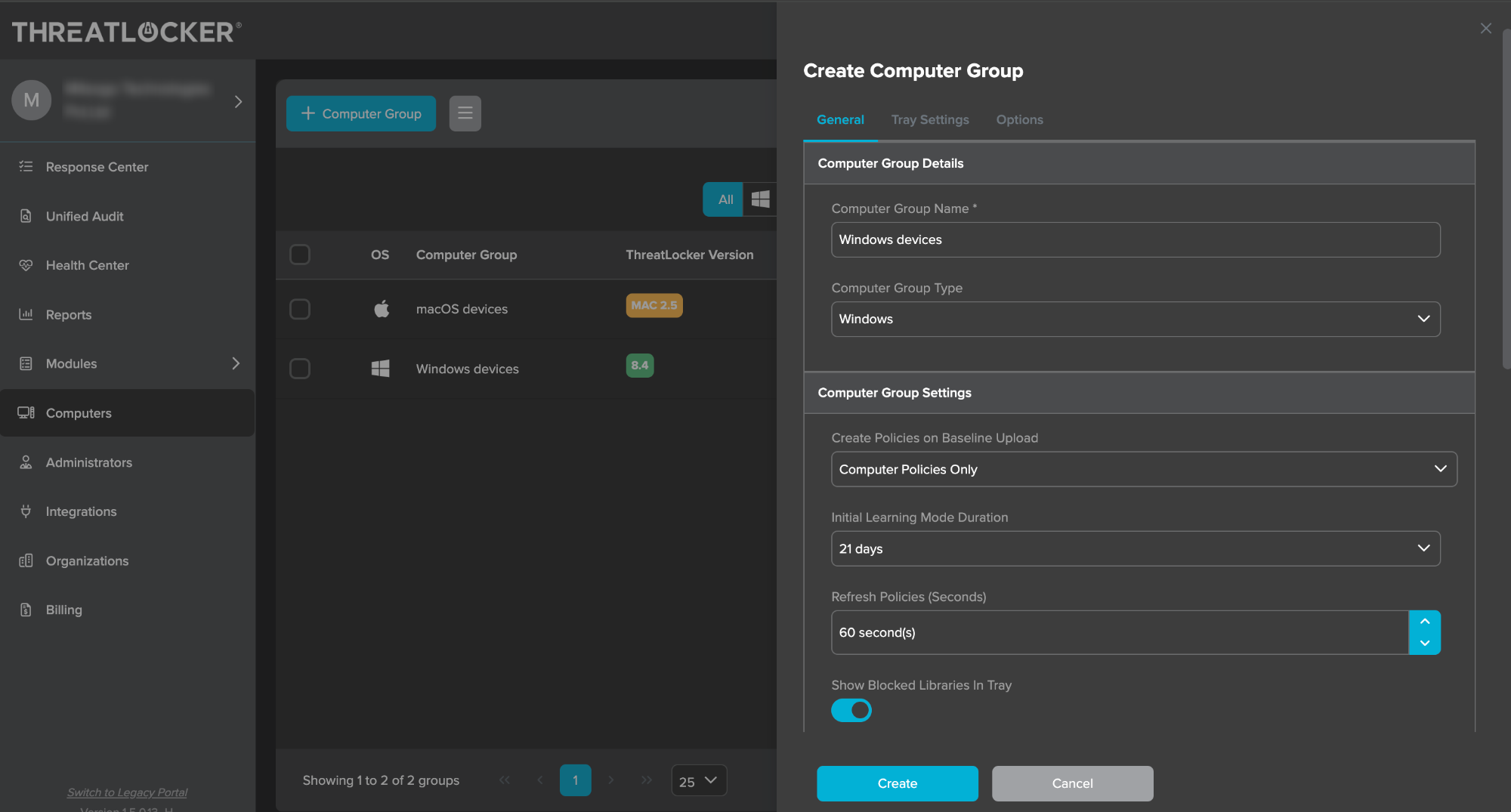The image size is (1511, 812).
Task: Click Showing 1 to 2 of 2 groups
Action: 381,780
